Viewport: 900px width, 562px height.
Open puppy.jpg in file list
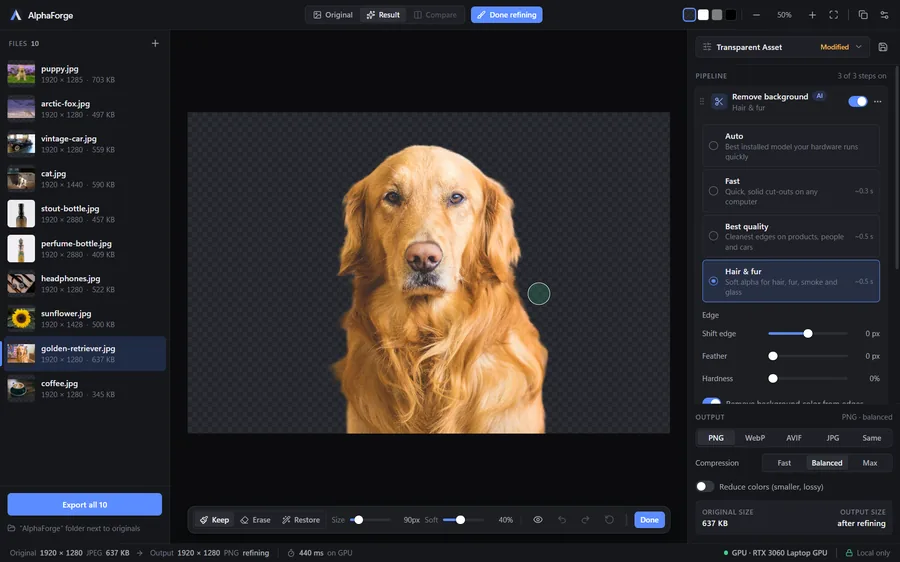coord(85,74)
